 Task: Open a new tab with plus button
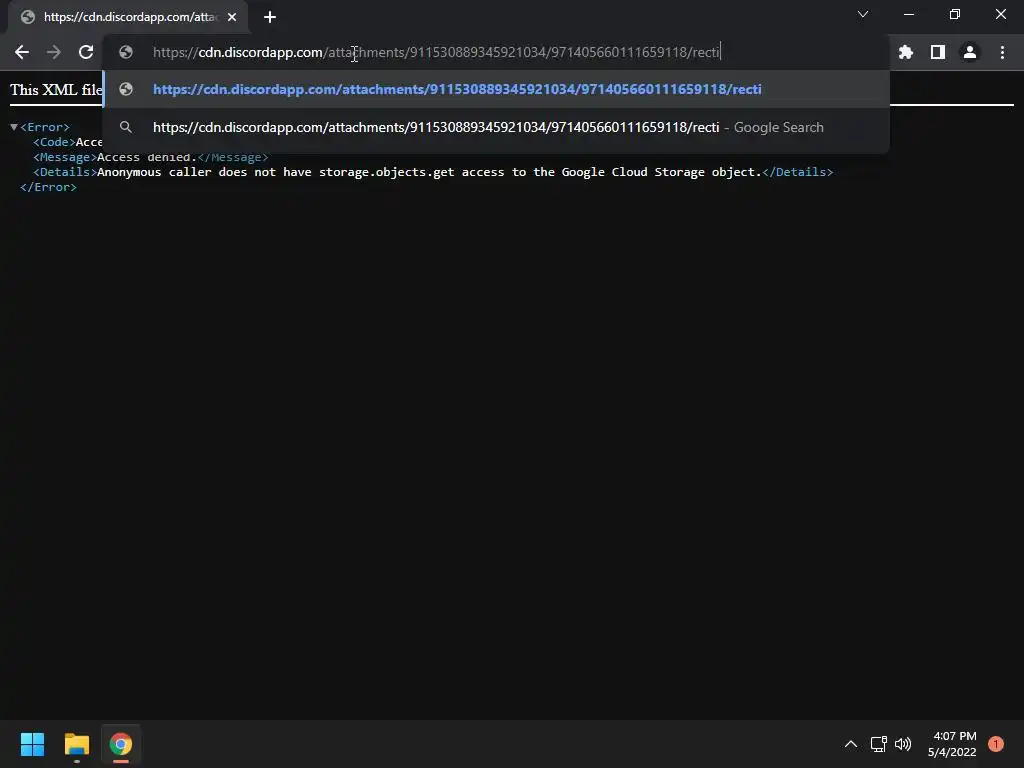270,17
